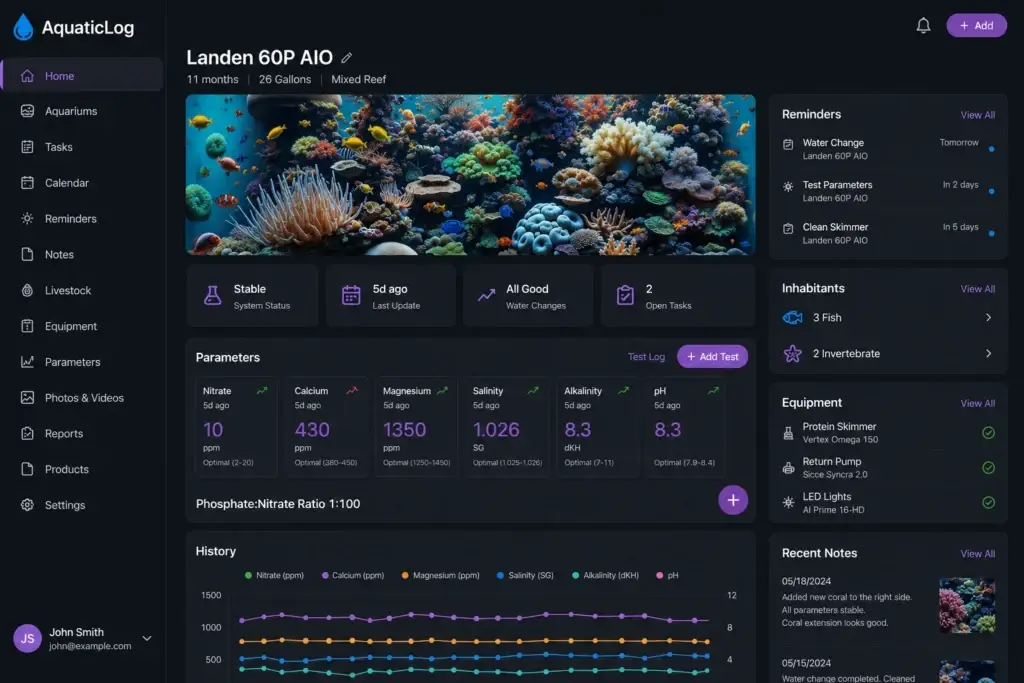Viewport: 1024px width, 683px height.
Task: Click the Water Changes trend icon
Action: pos(487,296)
